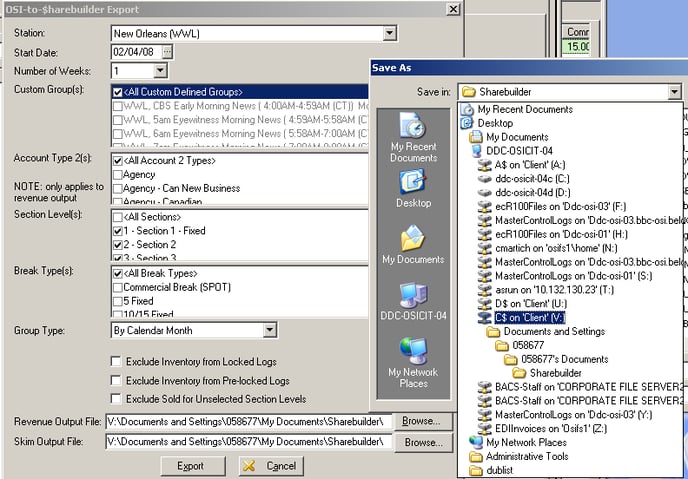Collapse Save in Sharebuilder dropdown arrow
This screenshot has height=479, width=688.
point(674,92)
